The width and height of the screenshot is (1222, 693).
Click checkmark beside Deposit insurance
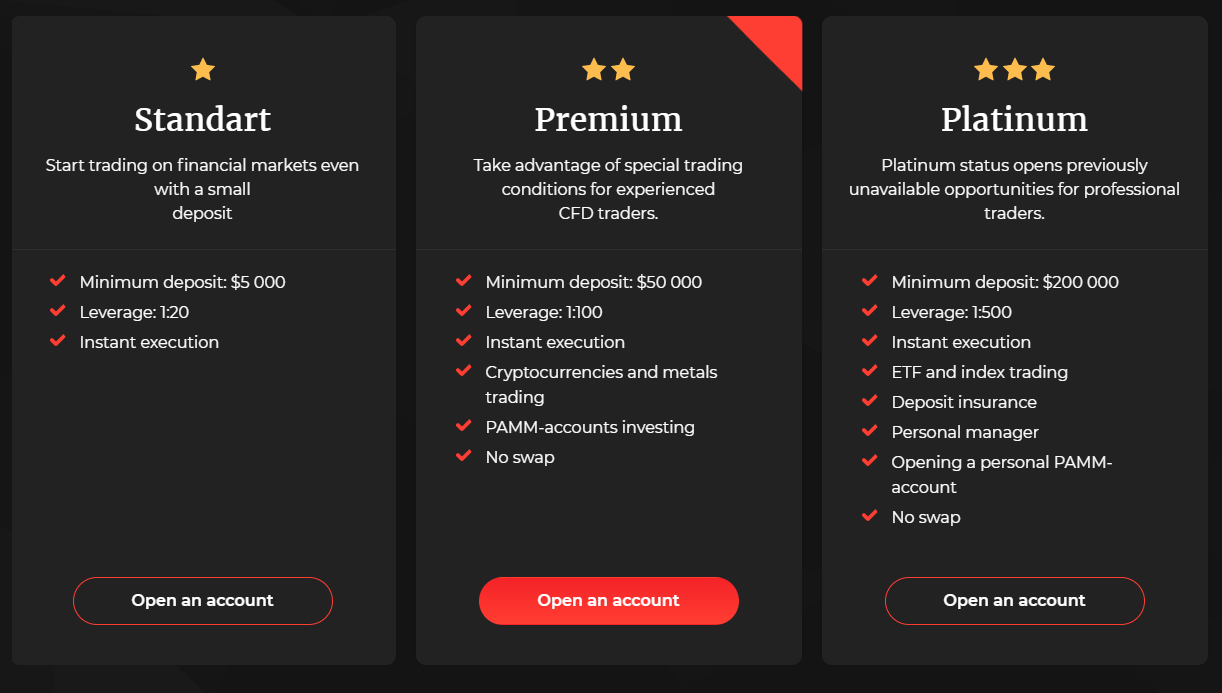pyautogui.click(x=870, y=401)
